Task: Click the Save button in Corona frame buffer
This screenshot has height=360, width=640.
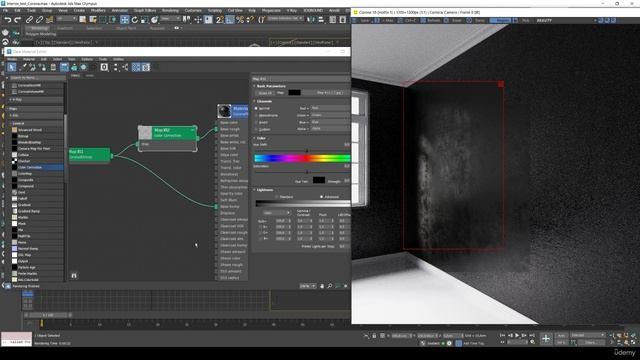Action: [364, 20]
